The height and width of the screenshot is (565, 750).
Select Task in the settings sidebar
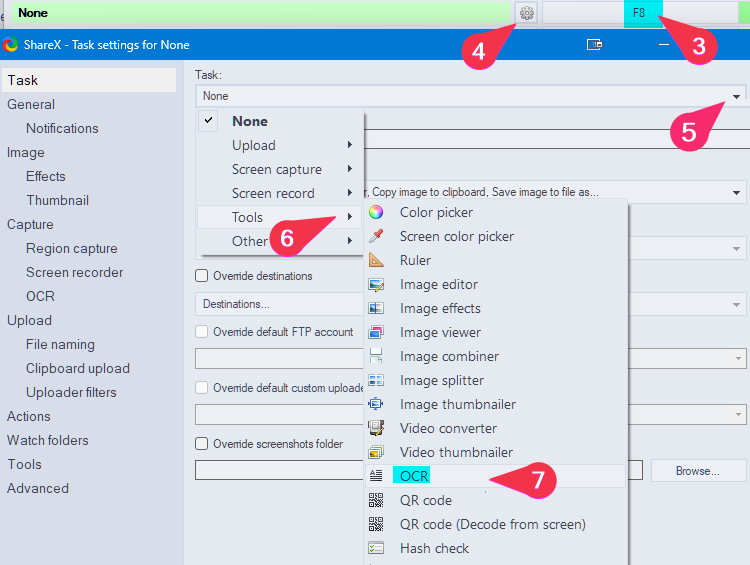(89, 80)
